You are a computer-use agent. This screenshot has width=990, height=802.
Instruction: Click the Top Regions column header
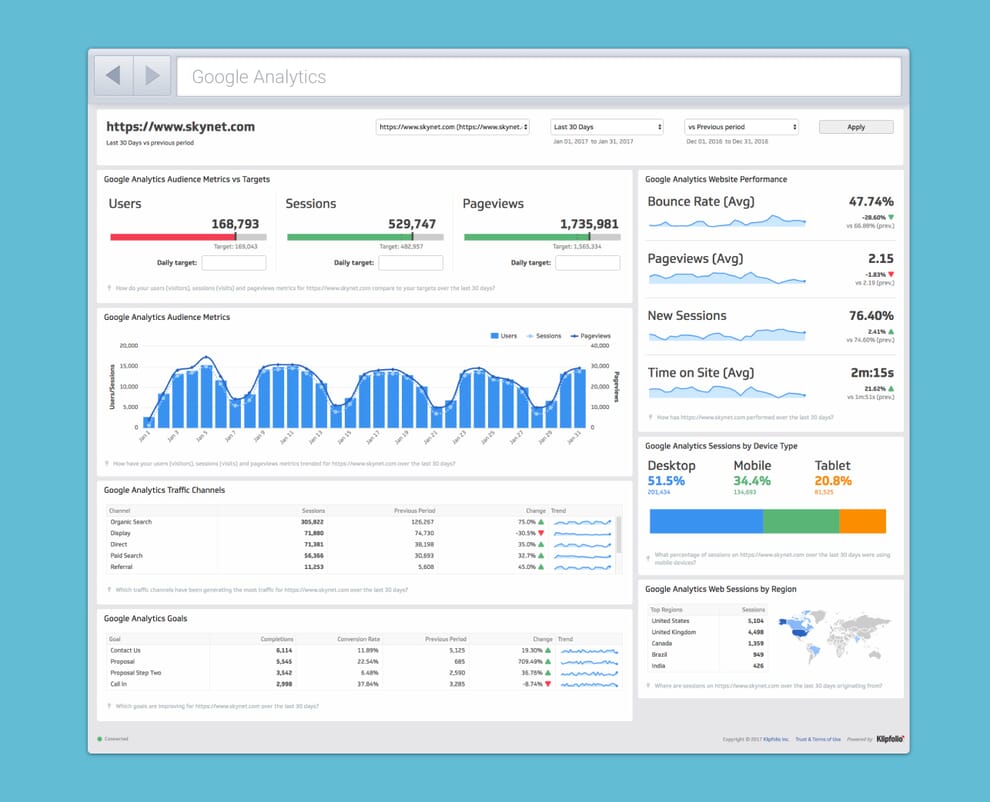click(x=667, y=609)
